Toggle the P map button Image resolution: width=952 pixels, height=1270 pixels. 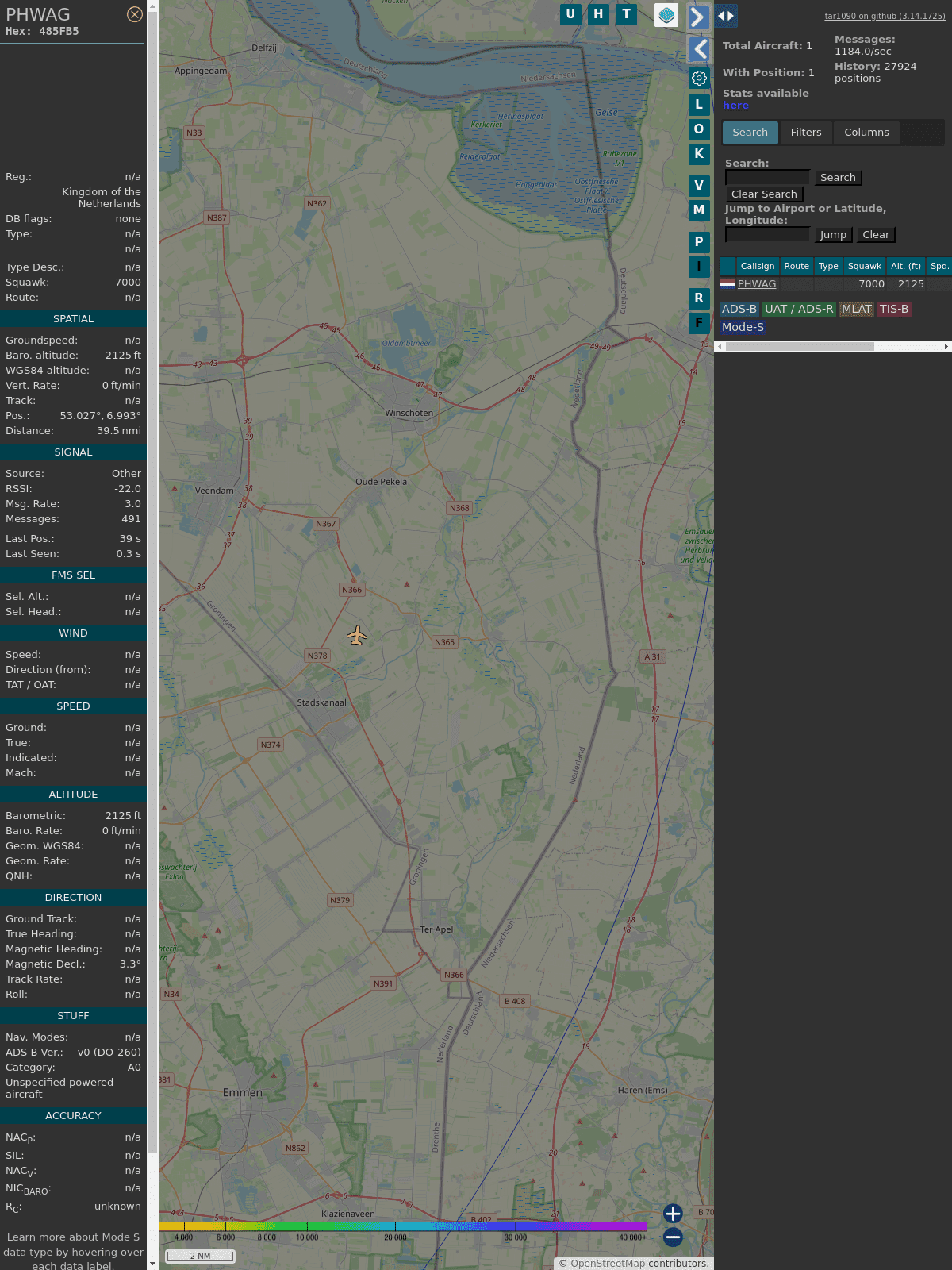[699, 242]
